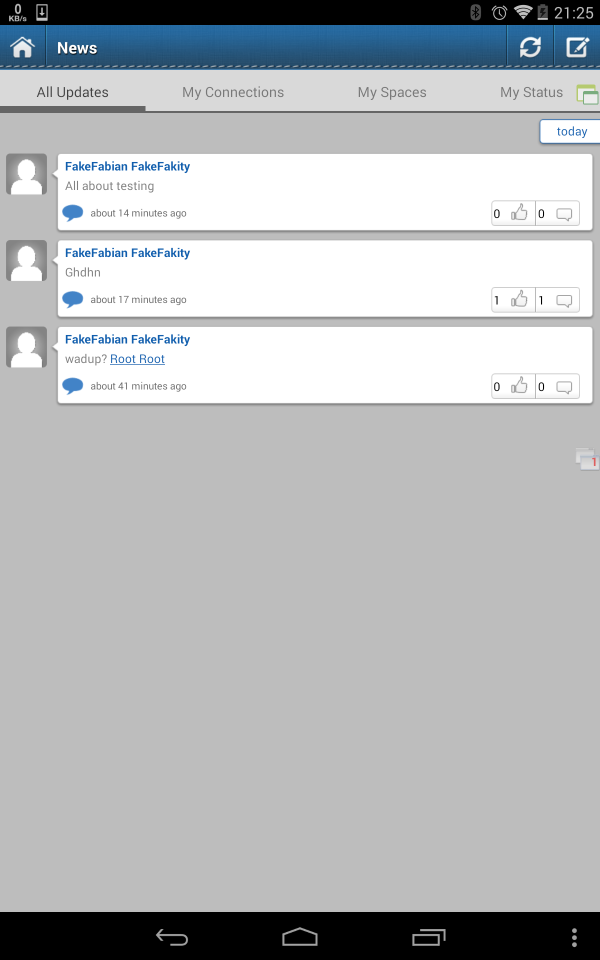Like the 'Ghdhn' post

tap(513, 300)
